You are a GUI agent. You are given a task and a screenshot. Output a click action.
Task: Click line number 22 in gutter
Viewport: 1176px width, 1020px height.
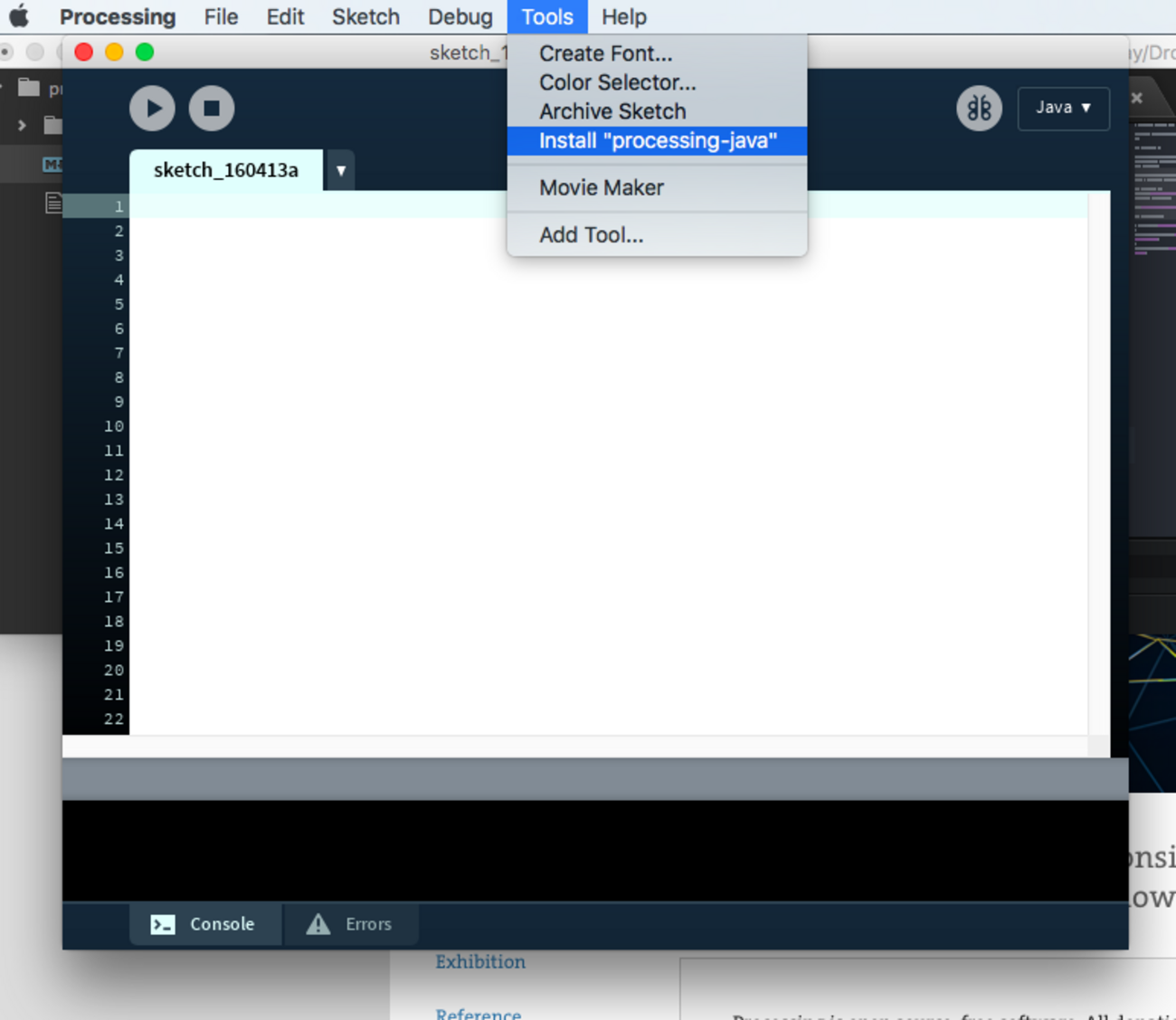click(114, 720)
